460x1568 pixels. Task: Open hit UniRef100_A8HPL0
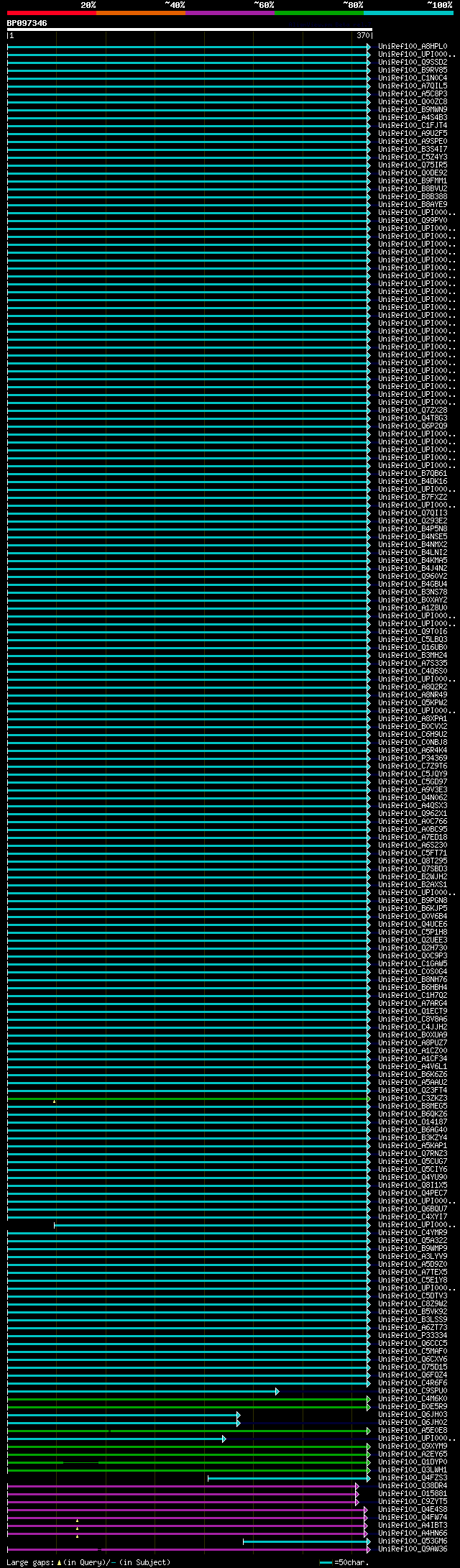(413, 47)
